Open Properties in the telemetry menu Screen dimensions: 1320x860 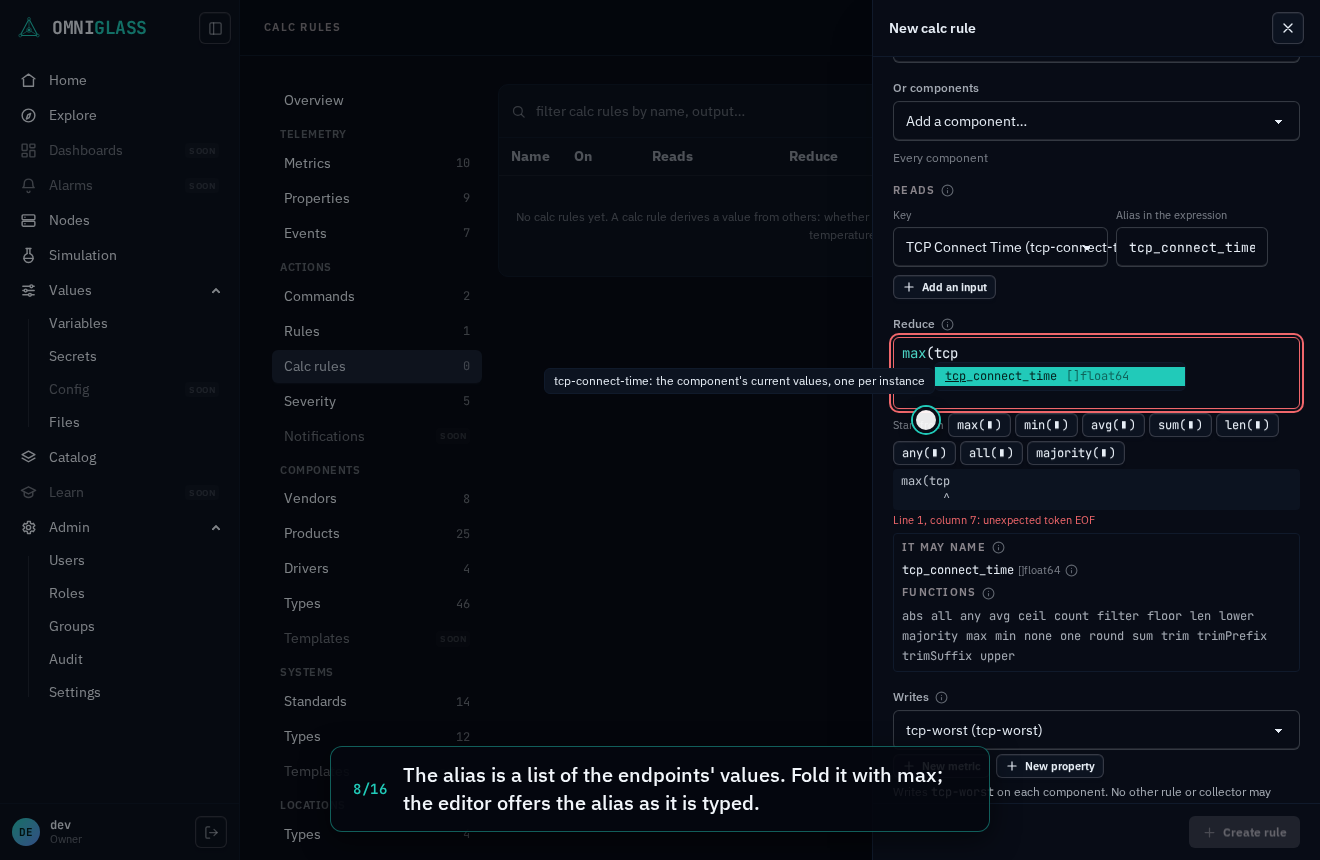(x=377, y=198)
